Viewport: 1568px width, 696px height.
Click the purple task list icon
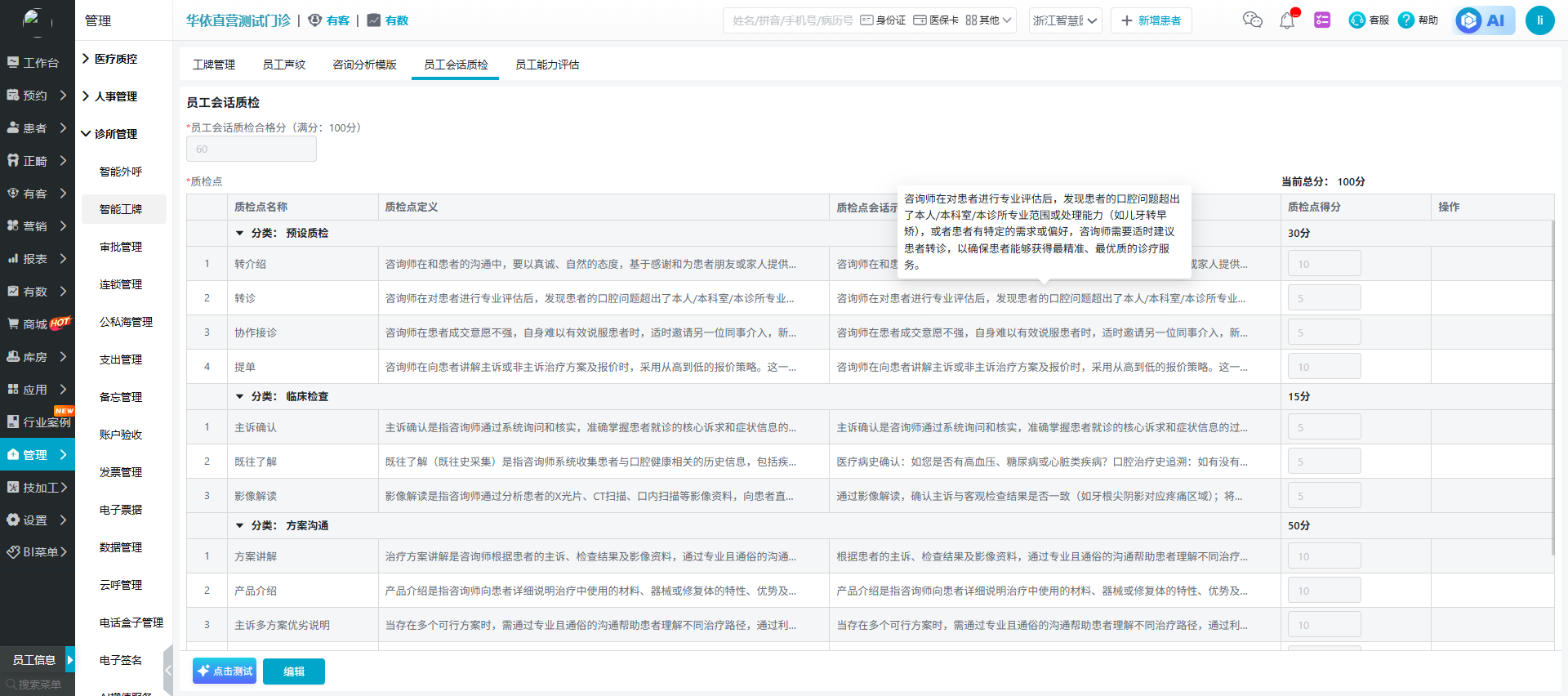pos(1322,20)
